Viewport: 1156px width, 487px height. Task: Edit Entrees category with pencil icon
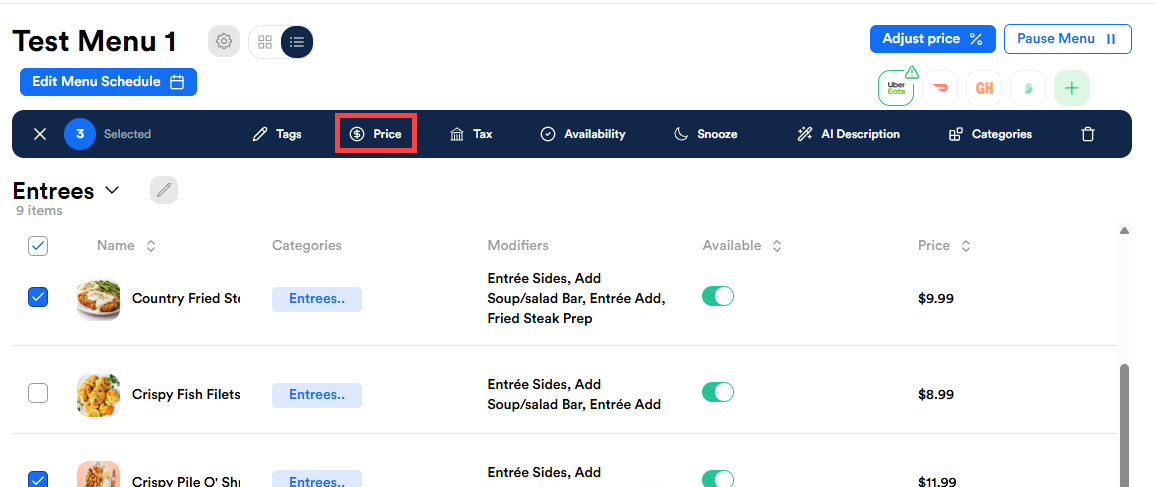pyautogui.click(x=164, y=190)
